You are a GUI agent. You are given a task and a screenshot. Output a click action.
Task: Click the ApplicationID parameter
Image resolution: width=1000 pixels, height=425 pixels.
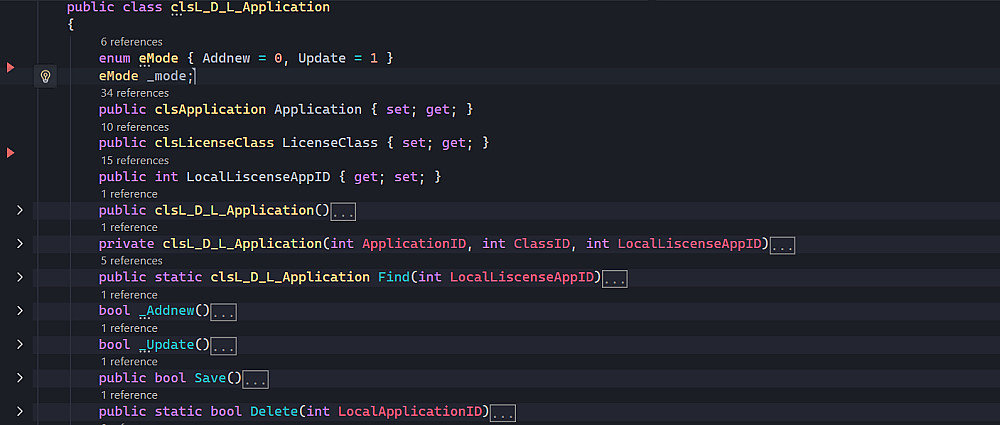[414, 244]
